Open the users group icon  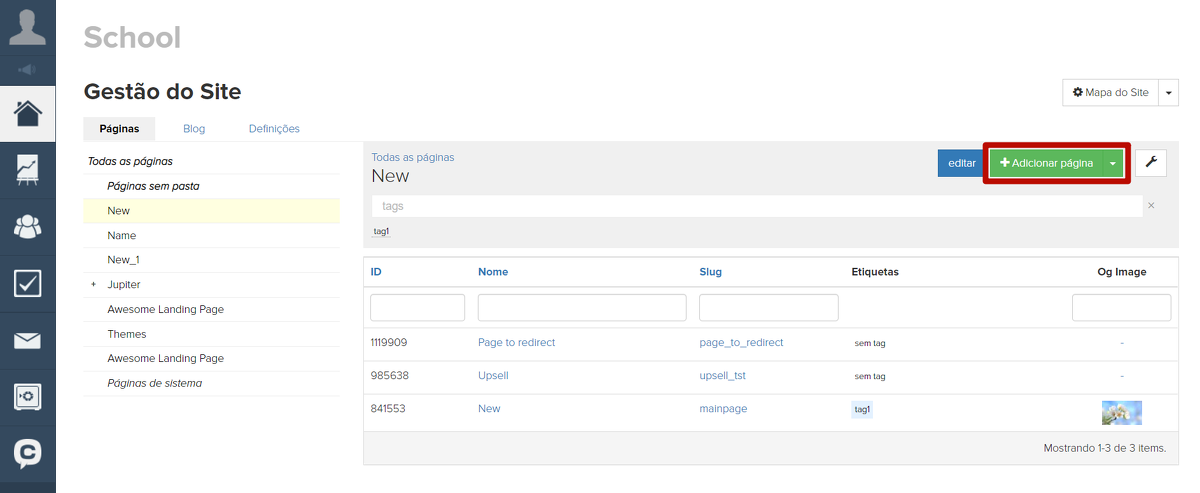(x=27, y=227)
